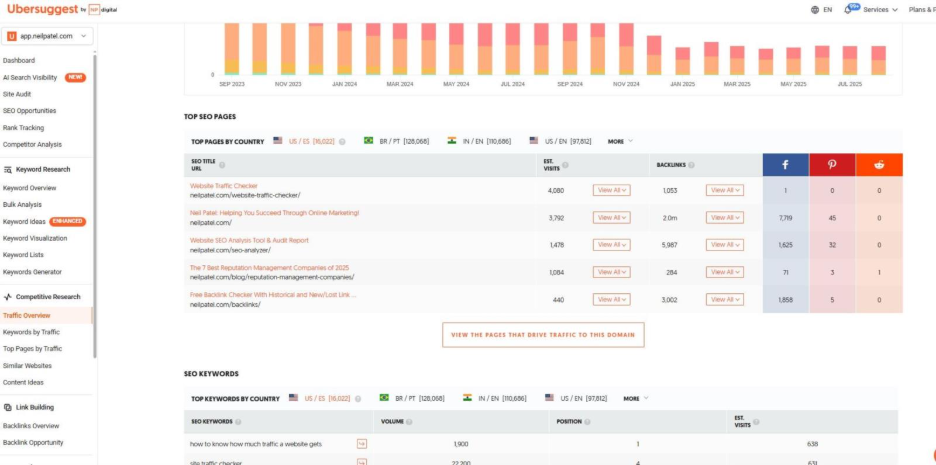Open backlinks View All for Free Backlink Checker row
Screen dimensions: 936x465
pyautogui.click(x=725, y=300)
